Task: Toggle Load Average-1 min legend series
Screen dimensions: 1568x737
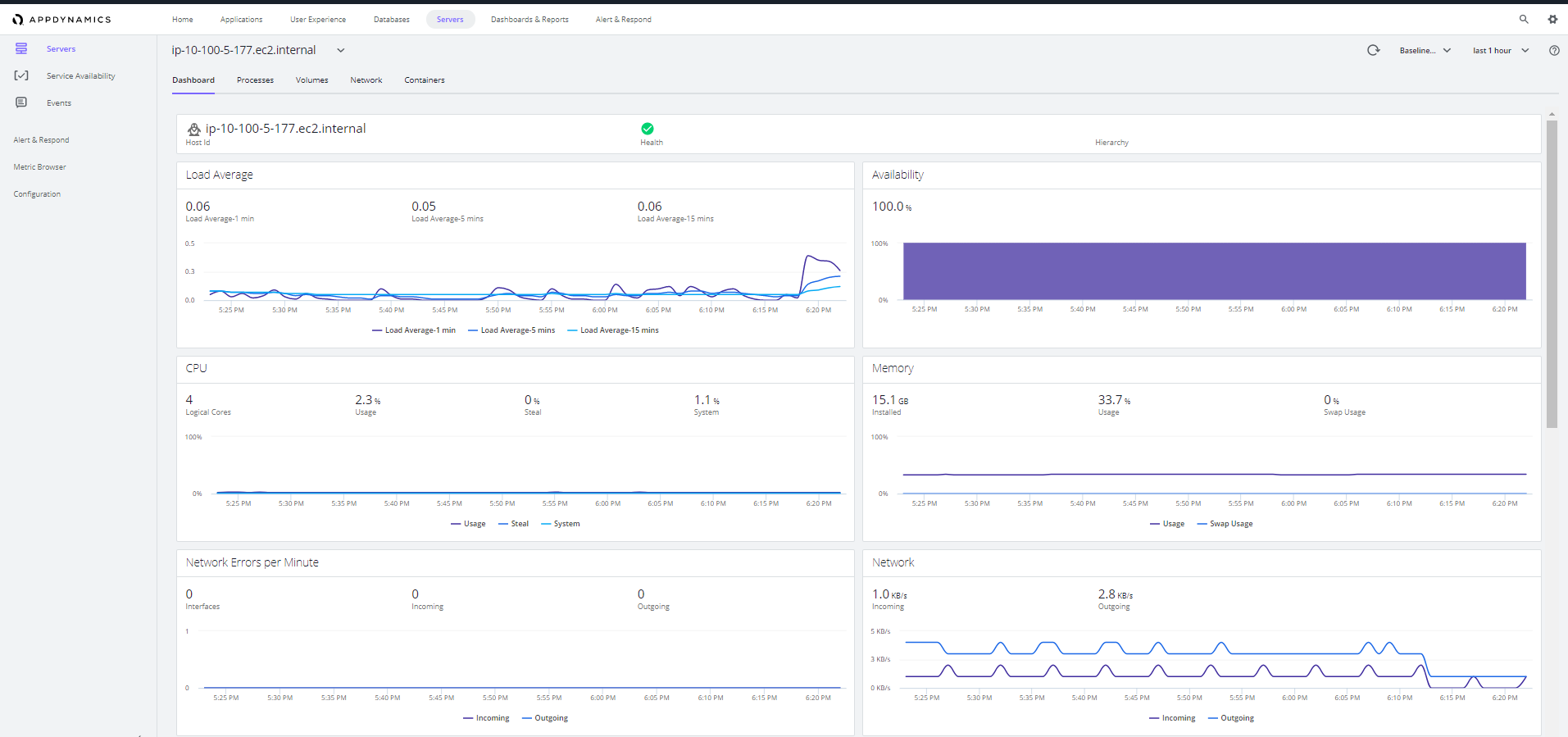Action: coord(414,330)
